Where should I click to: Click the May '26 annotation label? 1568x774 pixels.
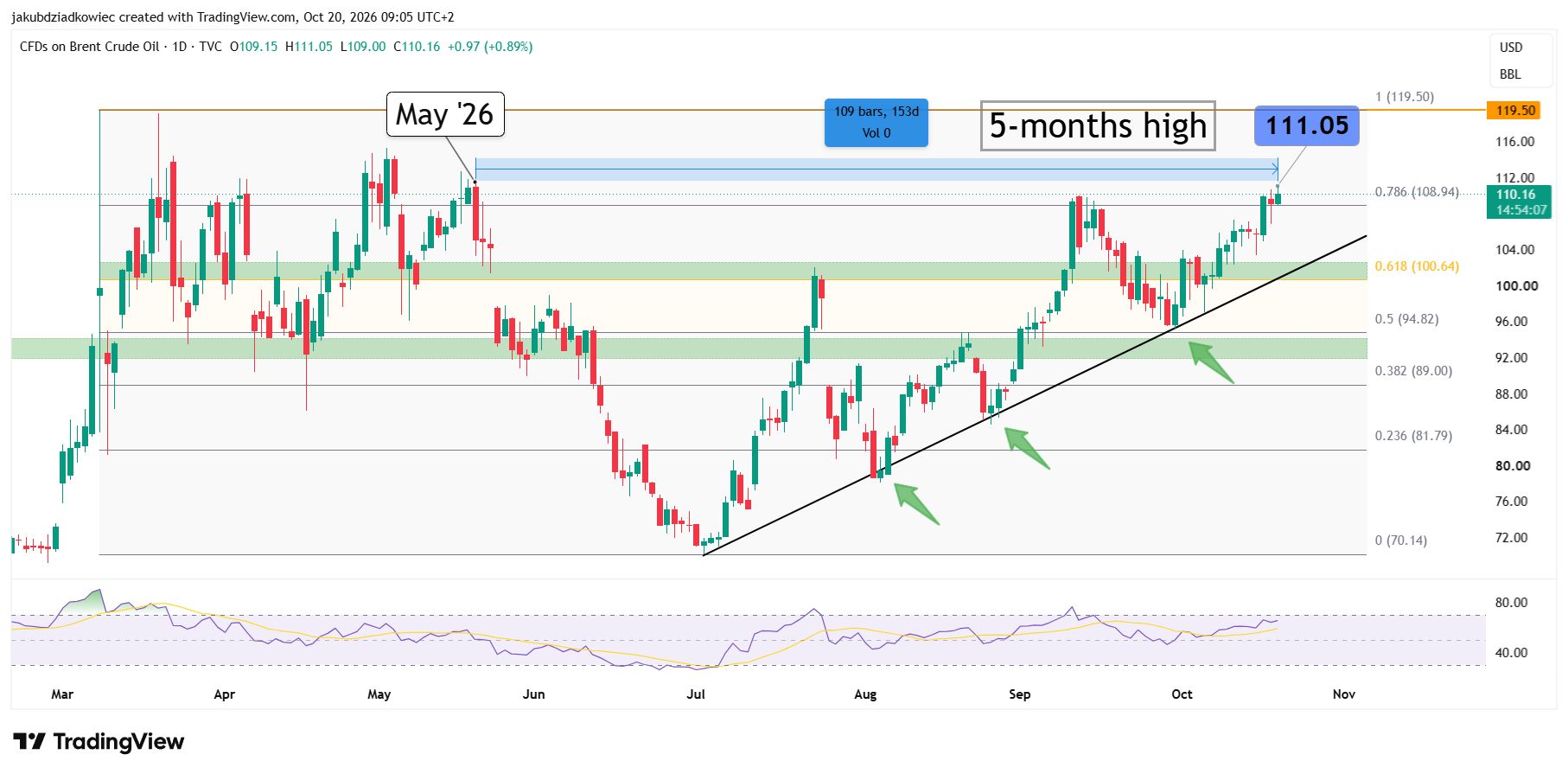click(445, 114)
